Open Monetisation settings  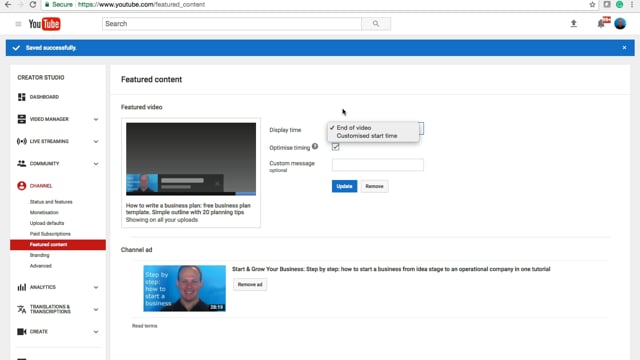click(x=44, y=212)
